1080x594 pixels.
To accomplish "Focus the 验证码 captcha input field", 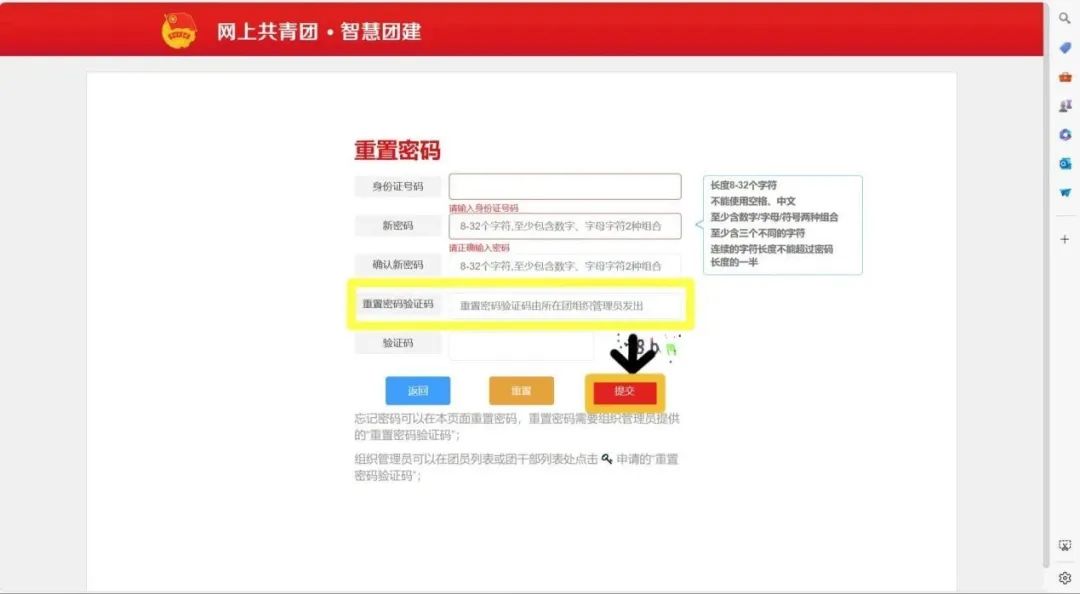I will tap(521, 346).
